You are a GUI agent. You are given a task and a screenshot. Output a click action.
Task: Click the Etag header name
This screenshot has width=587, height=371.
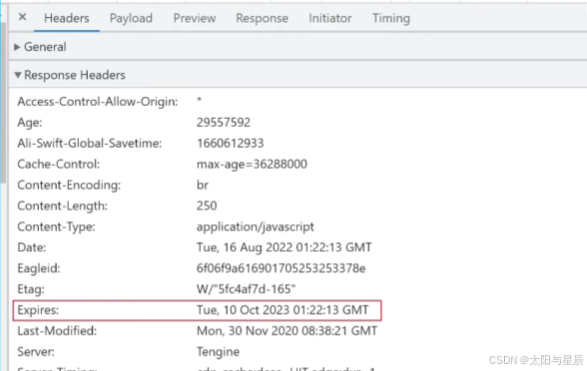tap(31, 289)
